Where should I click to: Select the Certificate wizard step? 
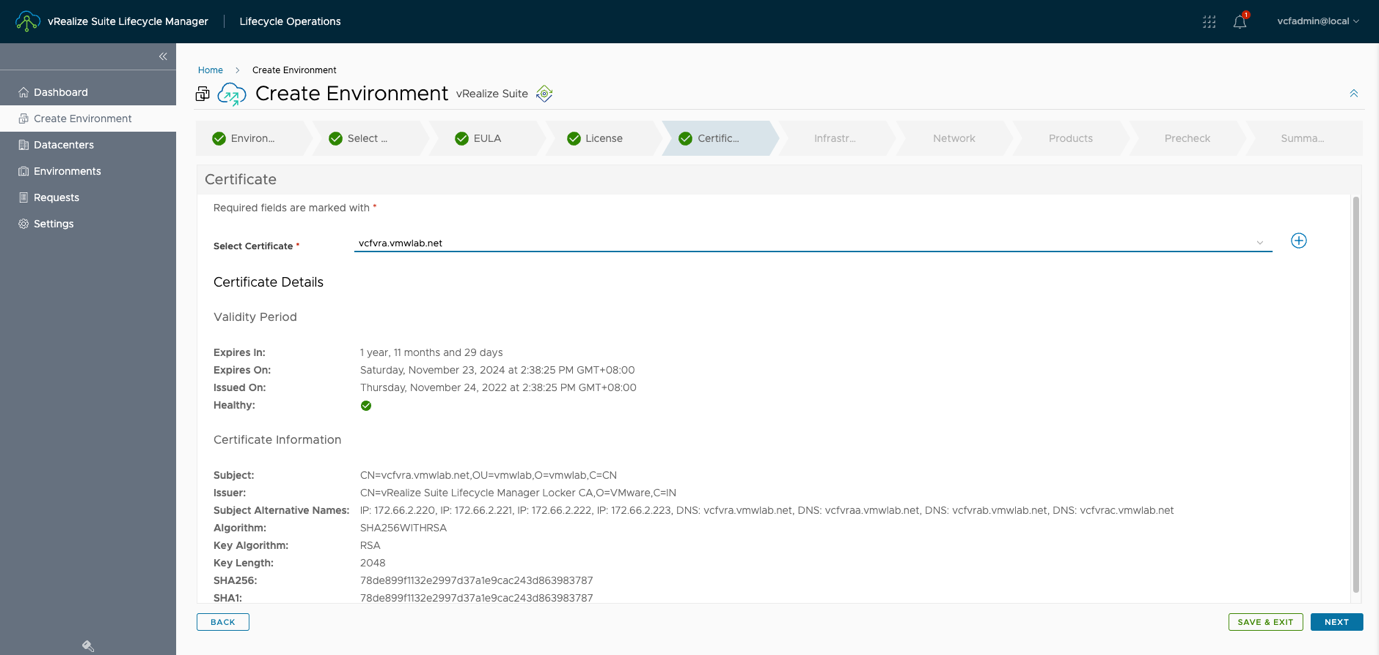click(718, 138)
